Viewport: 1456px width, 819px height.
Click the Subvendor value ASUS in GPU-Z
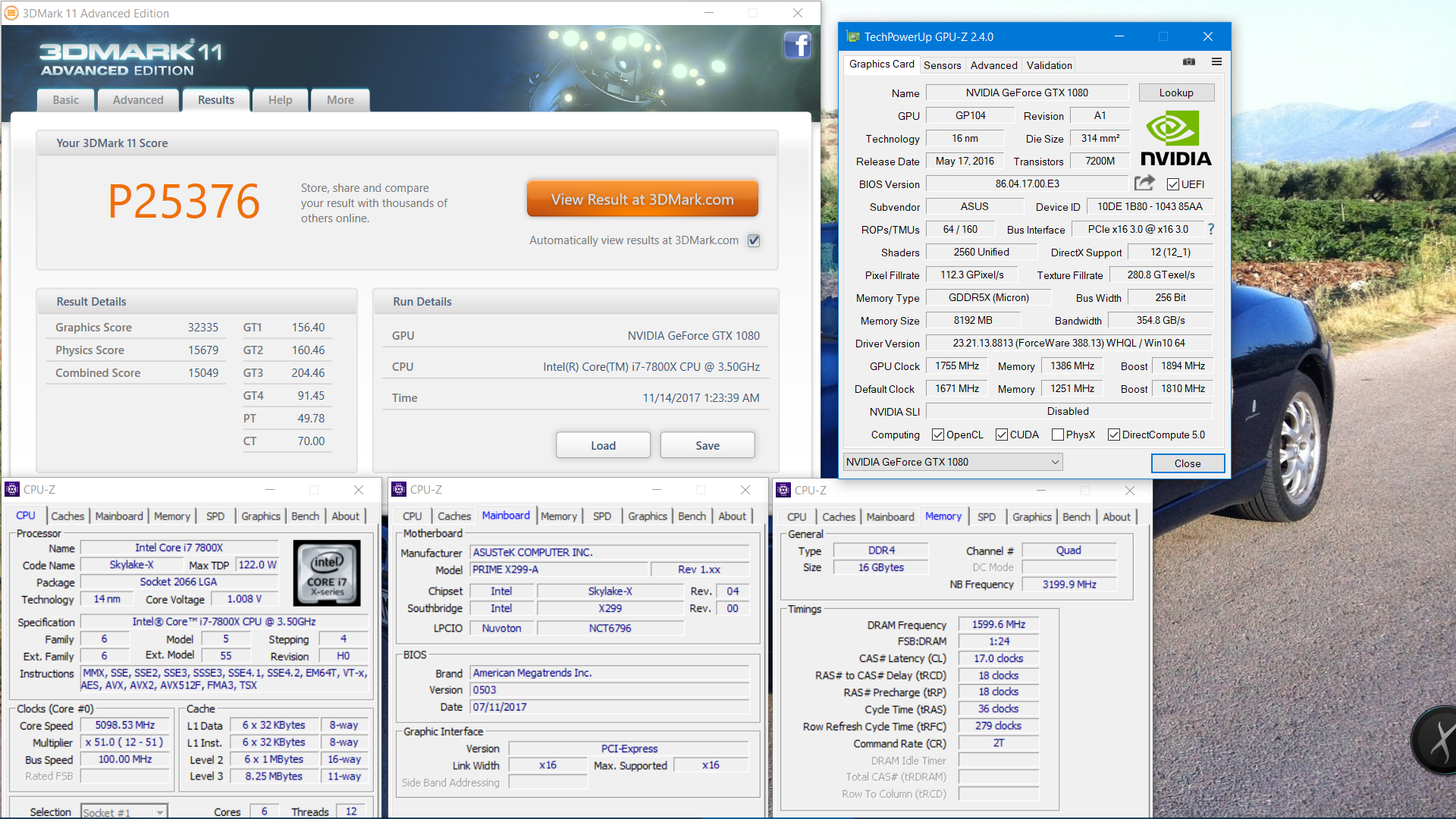point(974,206)
